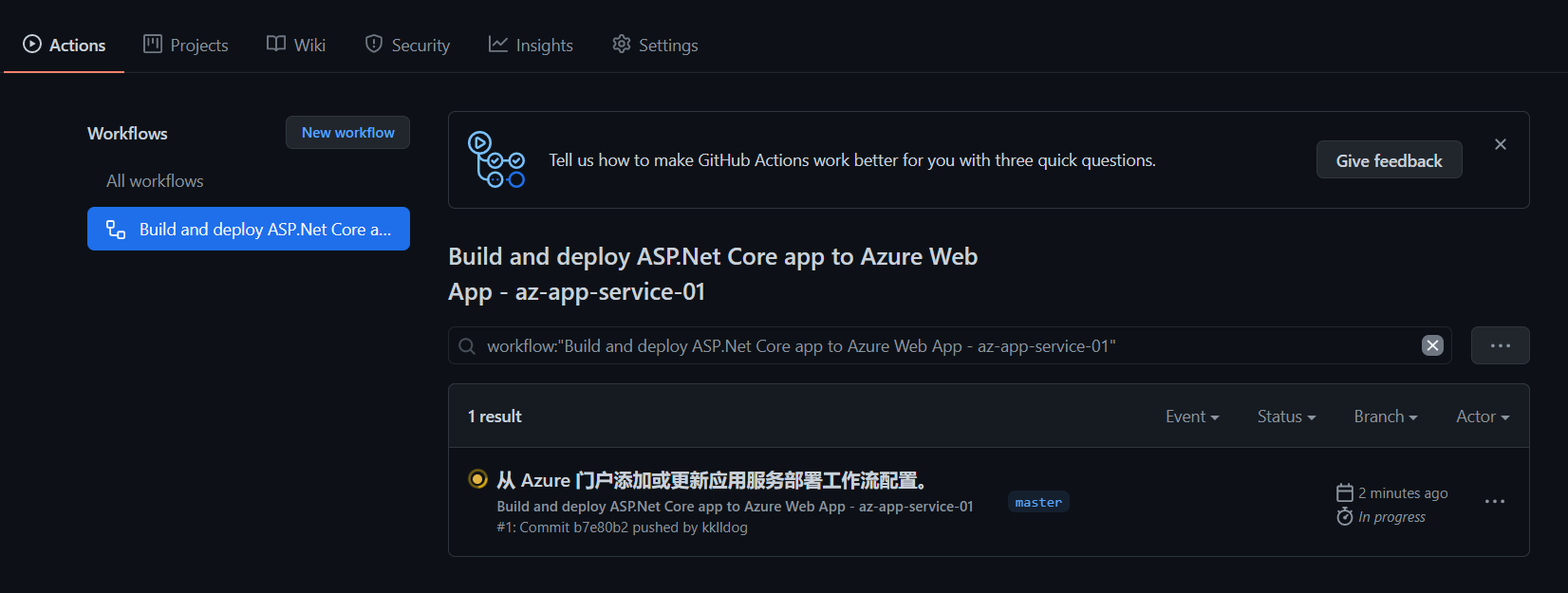Click the 2 minutes ago timestamp
The image size is (1568, 593).
tap(1403, 493)
